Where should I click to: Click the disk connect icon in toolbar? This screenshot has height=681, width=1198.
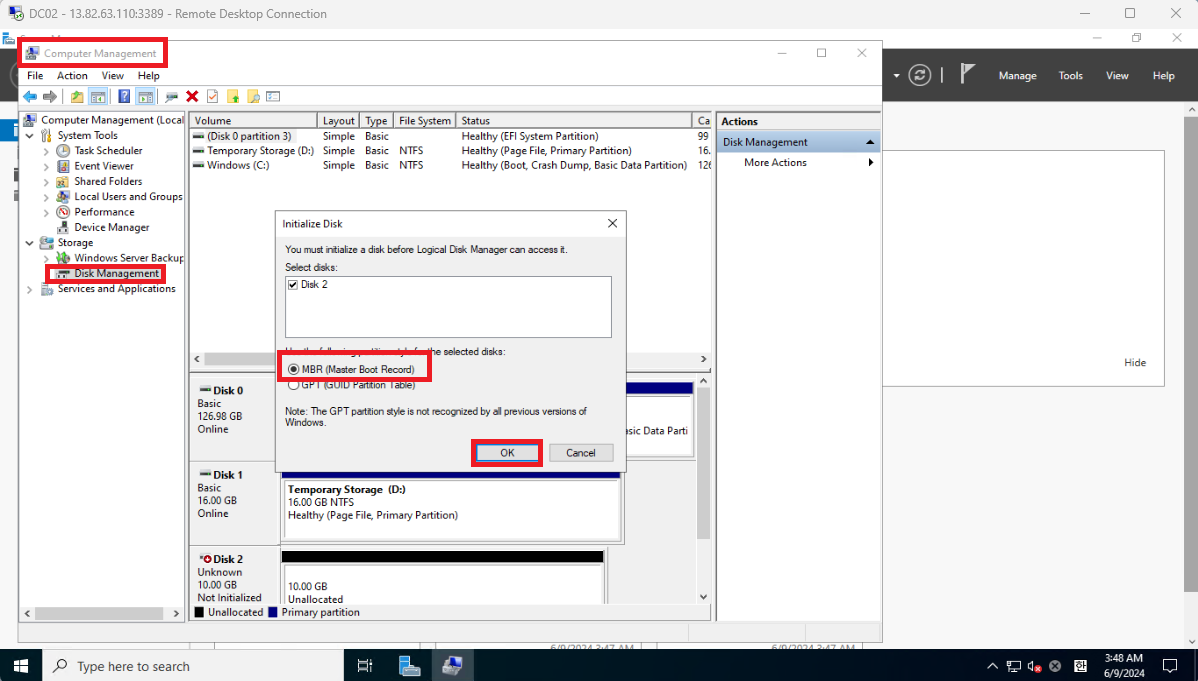coord(172,96)
